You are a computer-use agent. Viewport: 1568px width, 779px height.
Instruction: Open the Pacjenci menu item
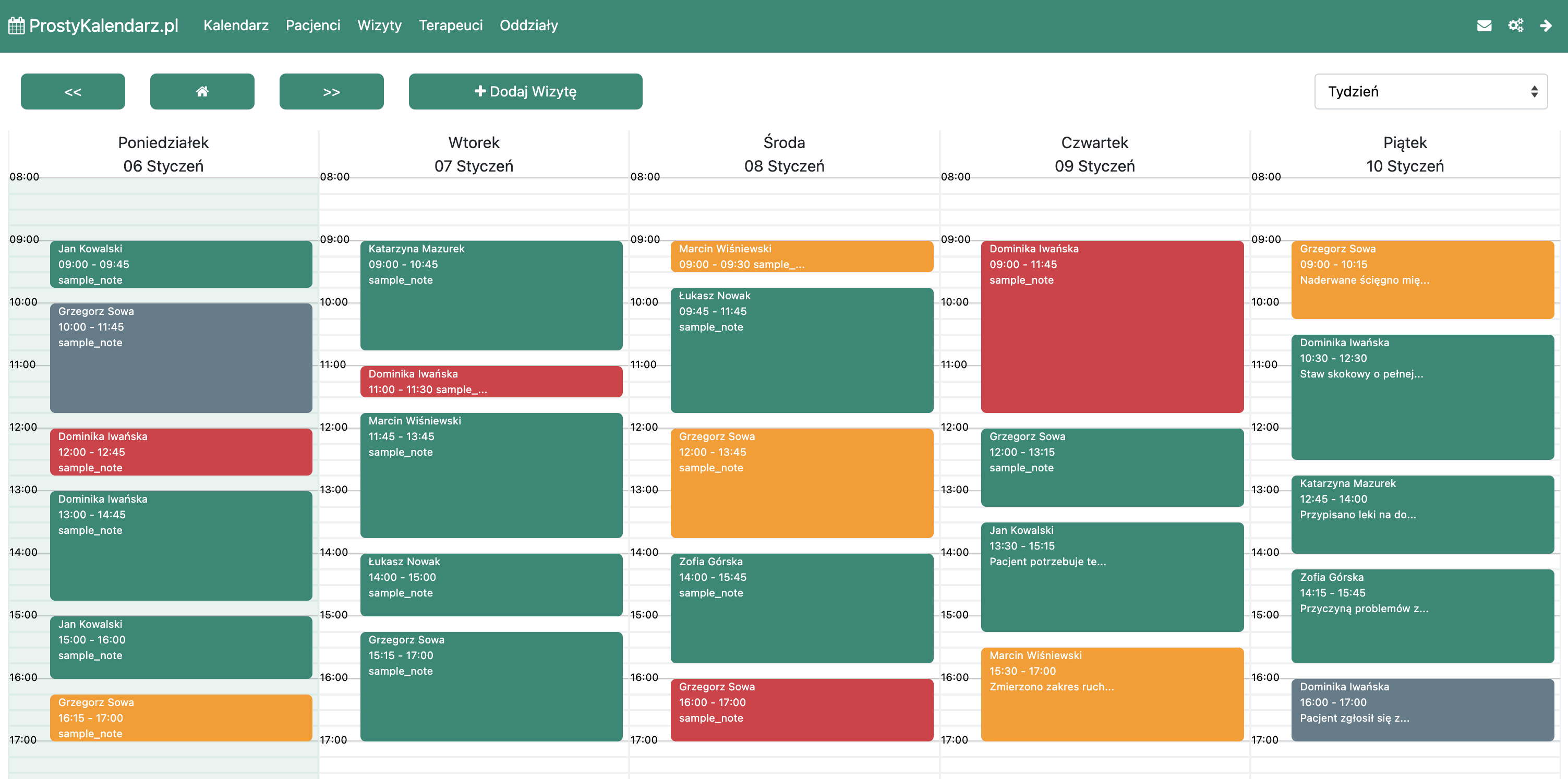tap(313, 26)
